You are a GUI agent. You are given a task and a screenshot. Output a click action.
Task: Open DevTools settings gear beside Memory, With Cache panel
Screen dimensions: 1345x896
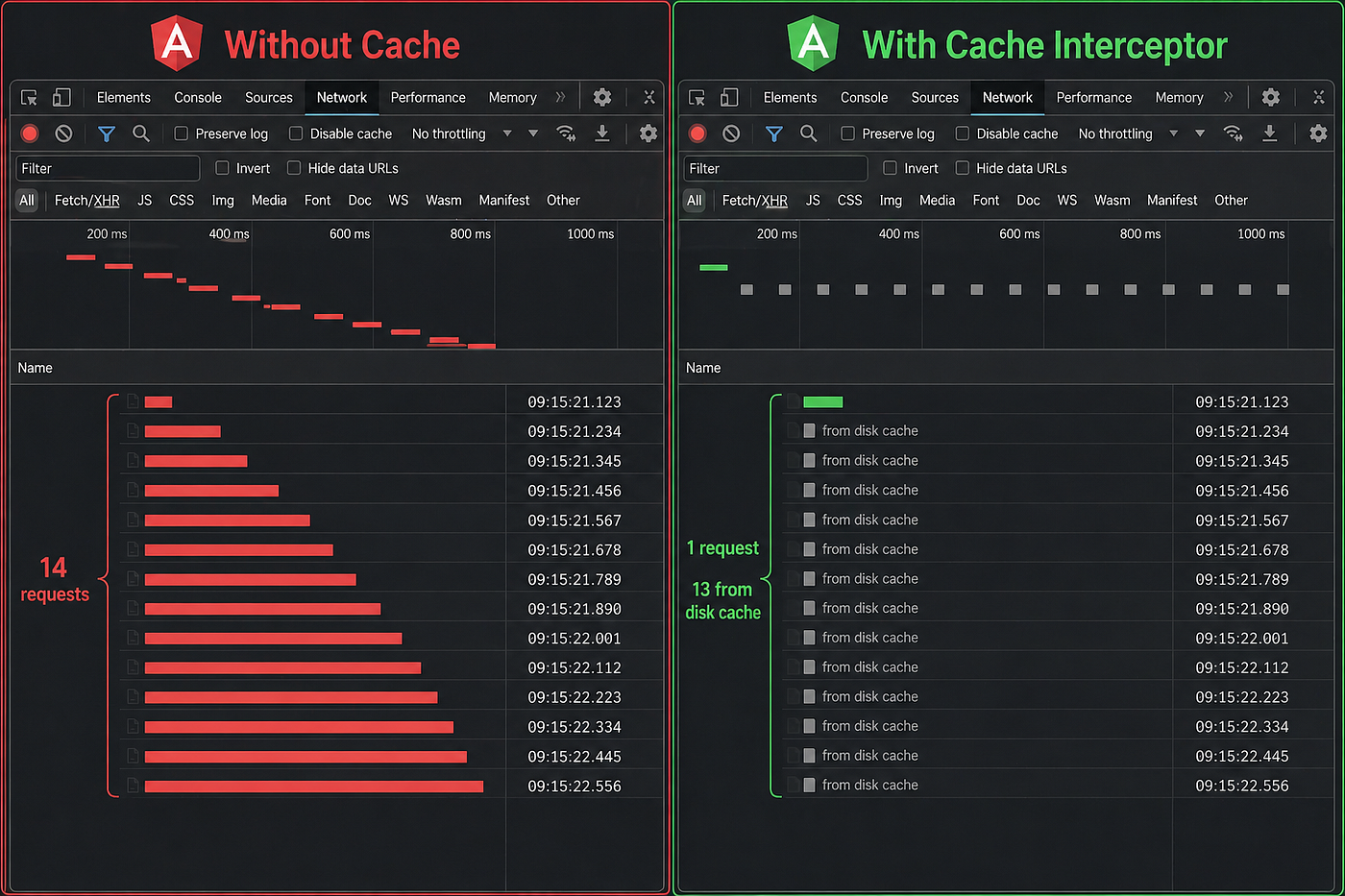point(1271,97)
